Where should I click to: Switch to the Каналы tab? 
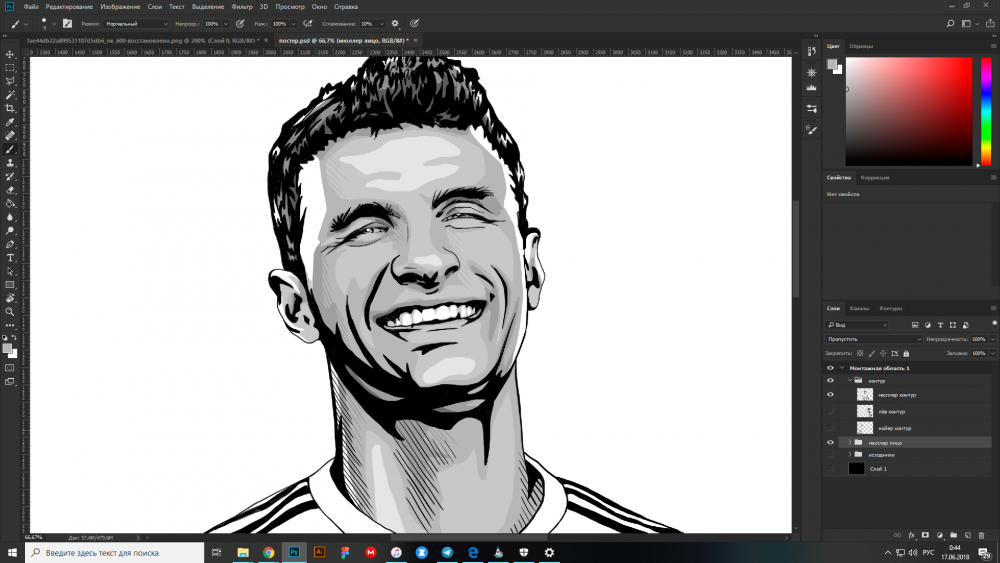859,308
